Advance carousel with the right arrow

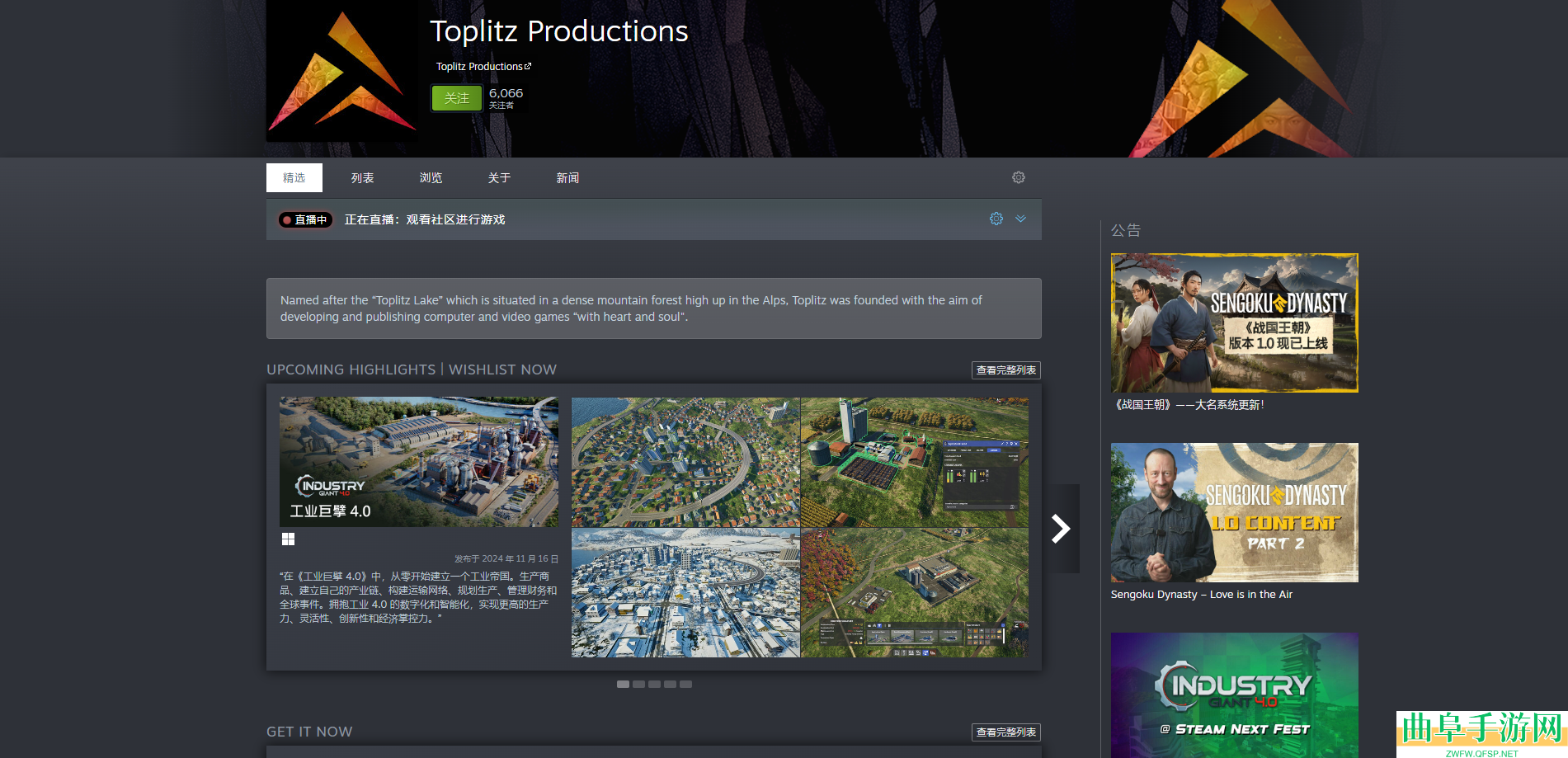[1061, 529]
